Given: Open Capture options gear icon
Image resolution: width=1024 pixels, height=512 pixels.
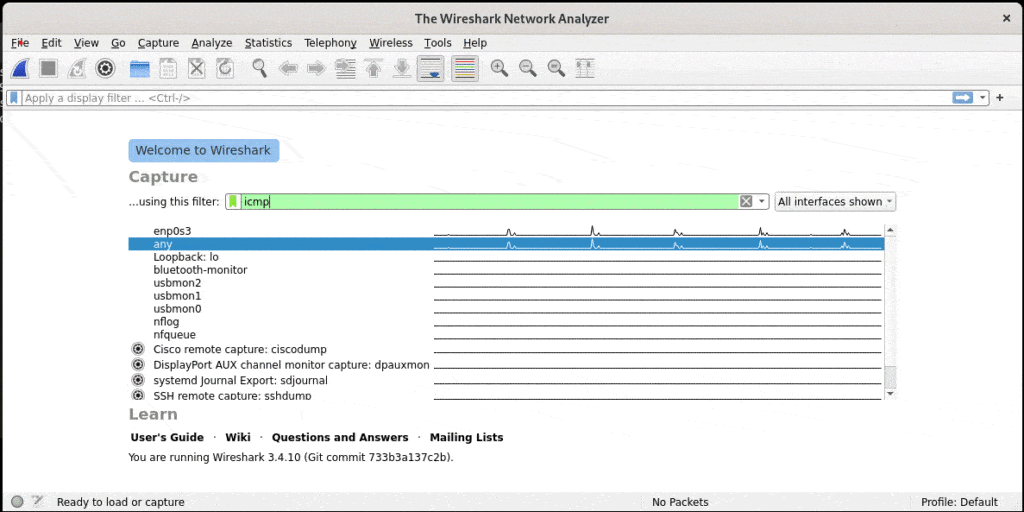Looking at the screenshot, I should [x=105, y=68].
